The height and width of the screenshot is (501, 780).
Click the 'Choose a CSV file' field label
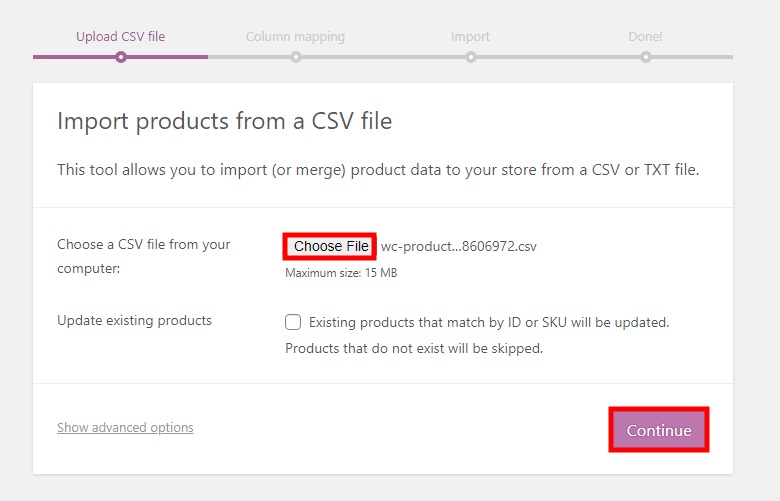tap(144, 256)
